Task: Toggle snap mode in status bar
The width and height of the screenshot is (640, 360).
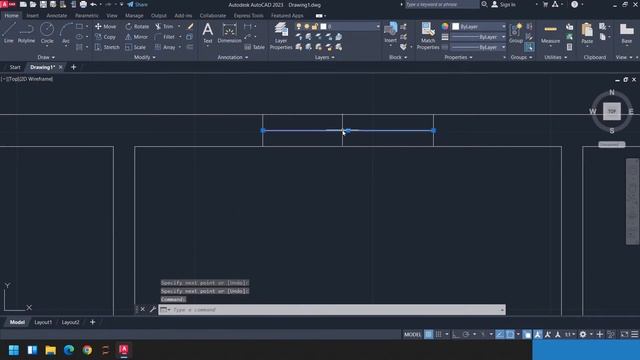Action: coord(439,334)
